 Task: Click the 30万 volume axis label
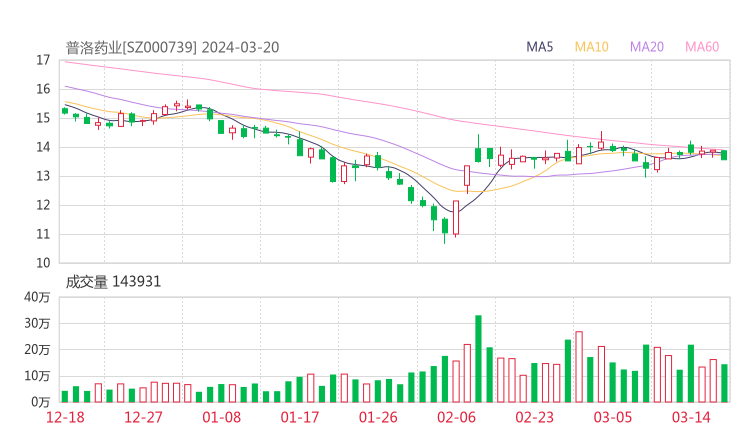37,323
